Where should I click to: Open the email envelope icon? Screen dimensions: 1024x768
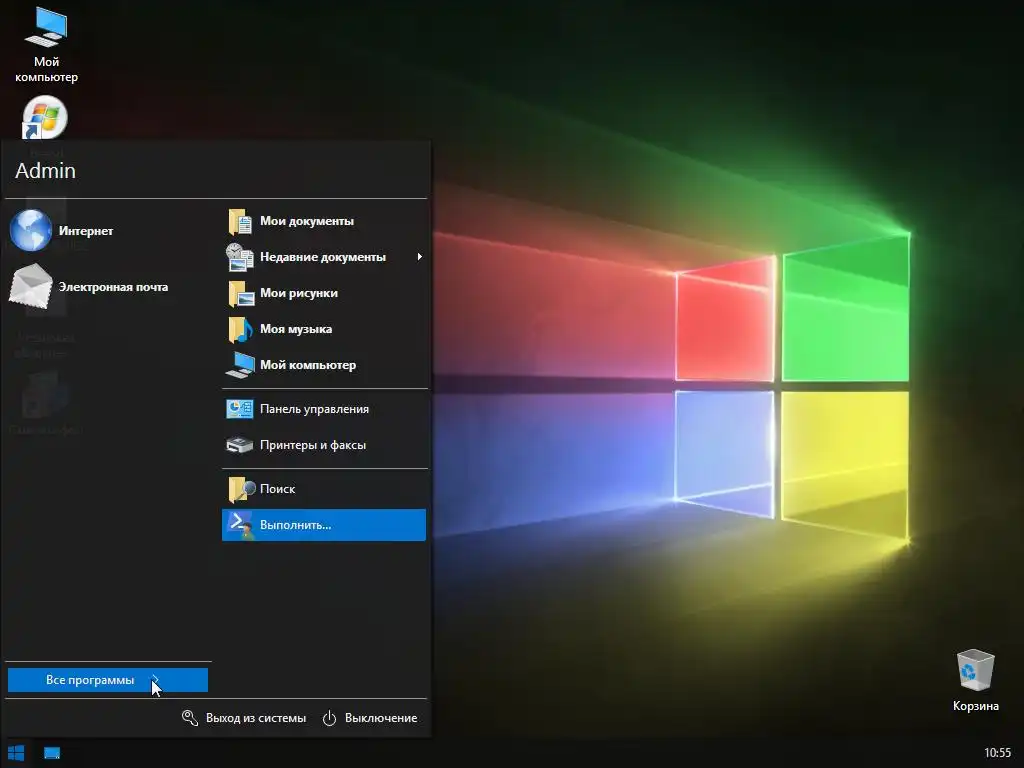pos(31,287)
